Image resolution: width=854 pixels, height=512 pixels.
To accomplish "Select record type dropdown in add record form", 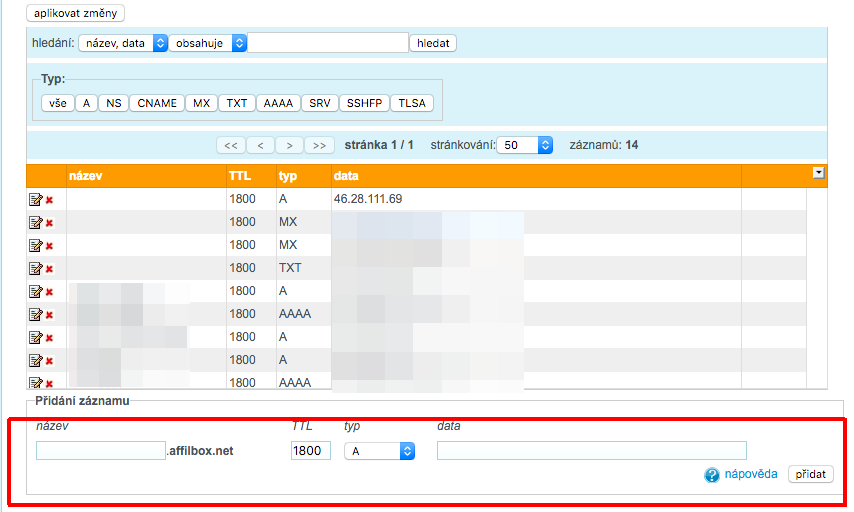I will point(379,451).
